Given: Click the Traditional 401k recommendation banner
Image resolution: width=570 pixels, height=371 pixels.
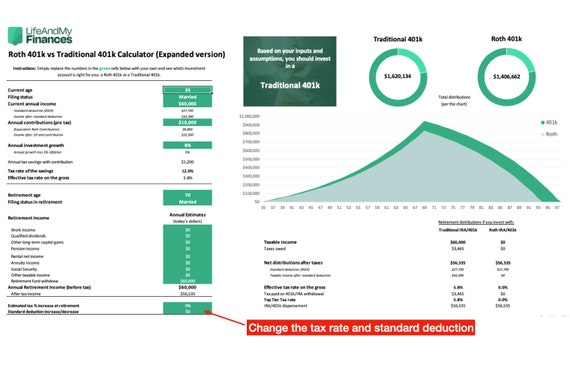Looking at the screenshot, I should [290, 71].
